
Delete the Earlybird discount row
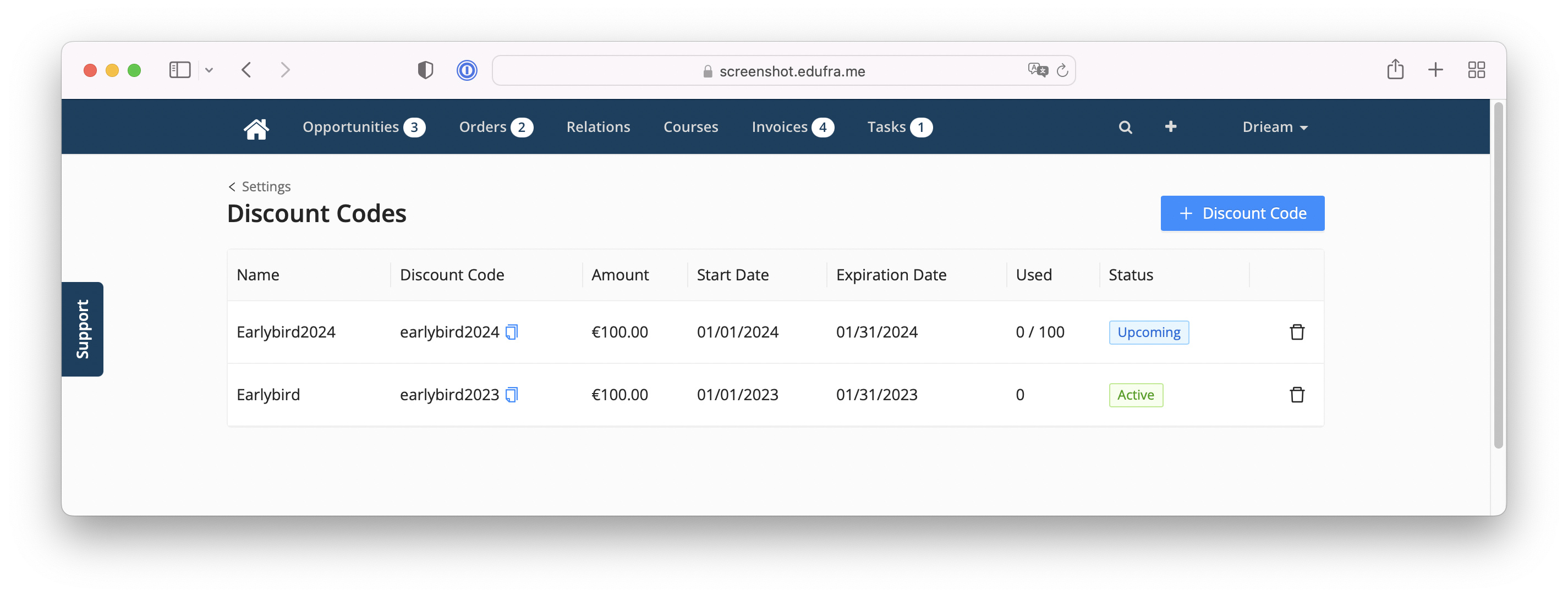click(1297, 395)
